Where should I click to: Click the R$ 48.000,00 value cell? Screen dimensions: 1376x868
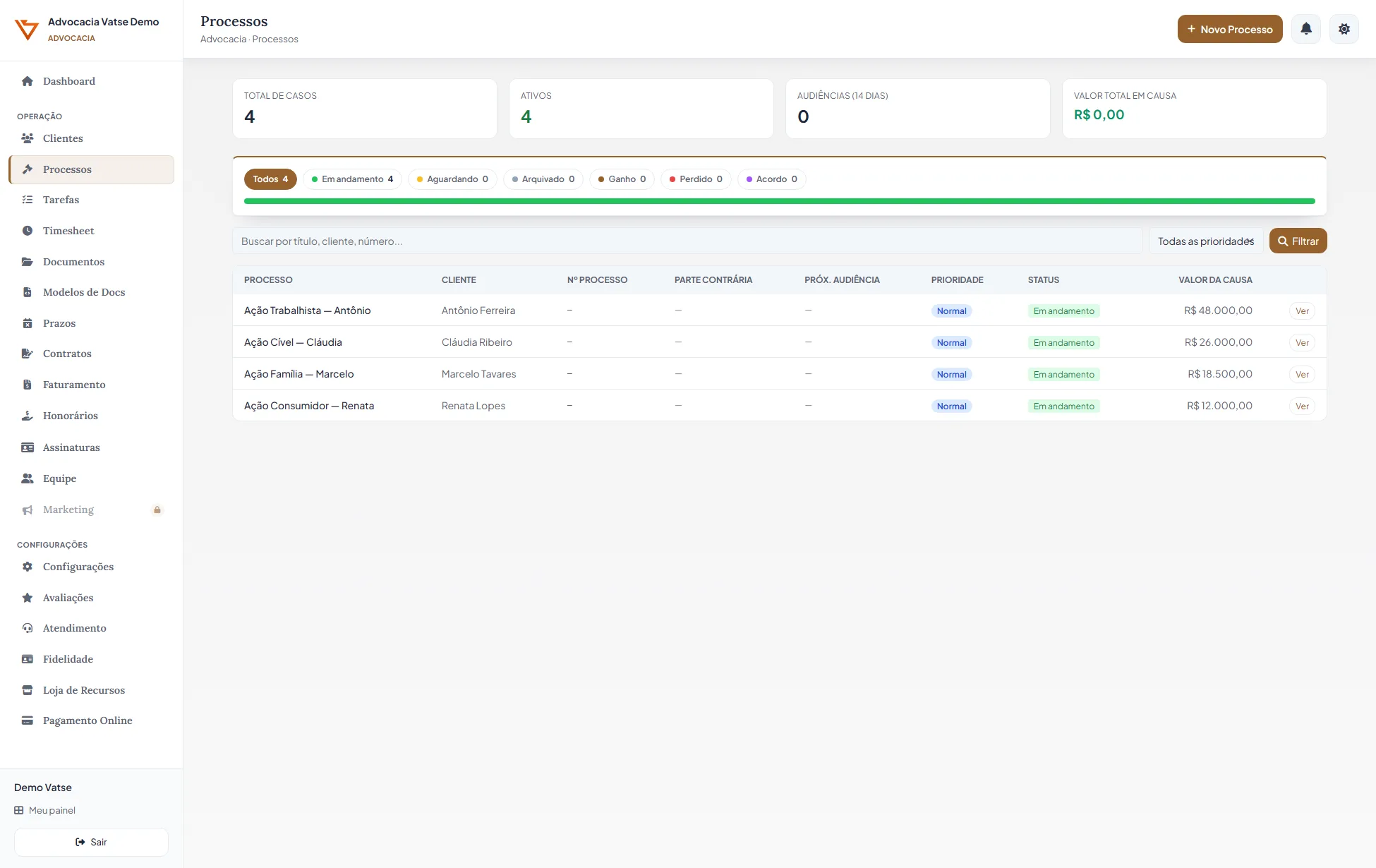point(1218,311)
